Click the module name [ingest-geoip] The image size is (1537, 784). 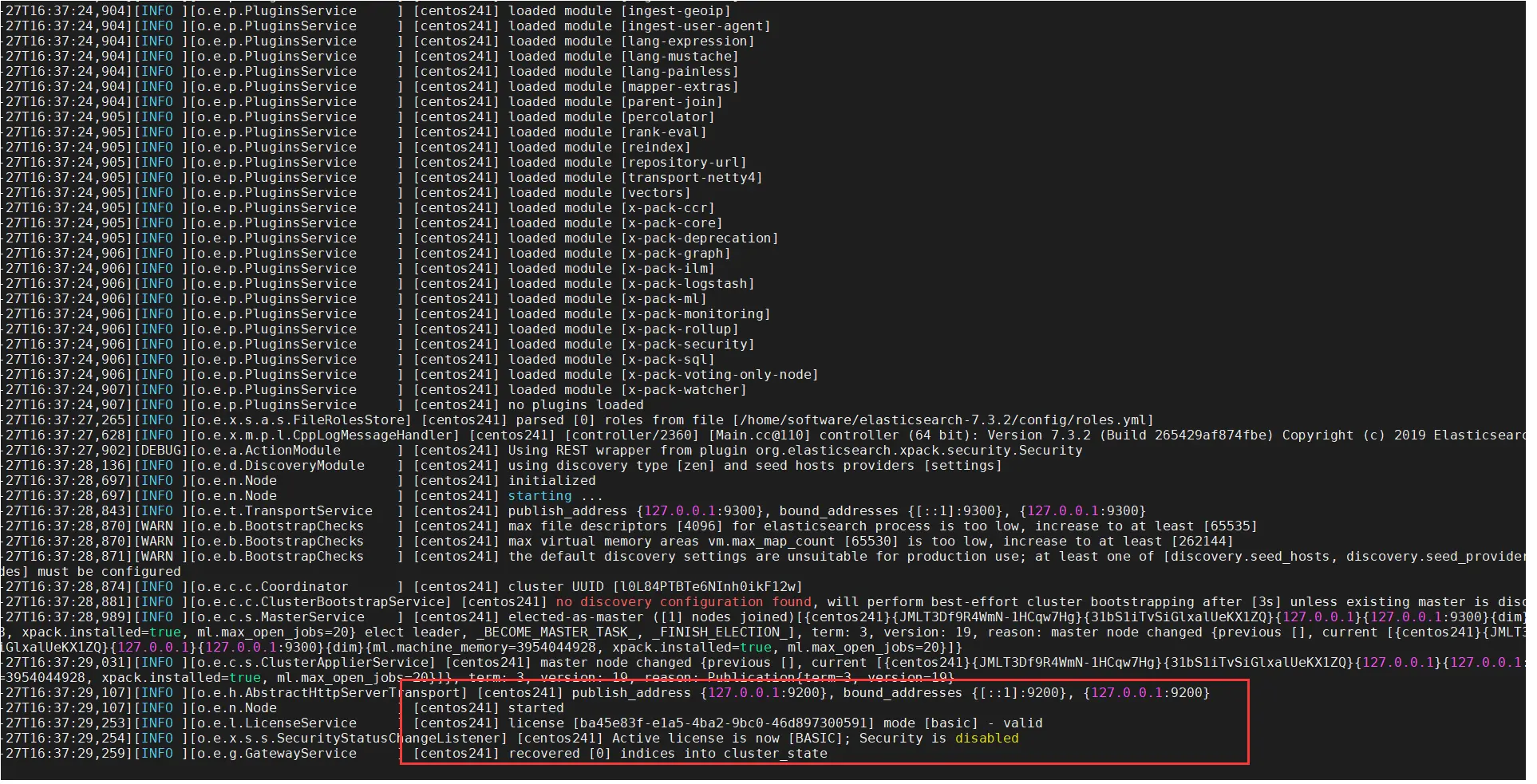(x=676, y=11)
